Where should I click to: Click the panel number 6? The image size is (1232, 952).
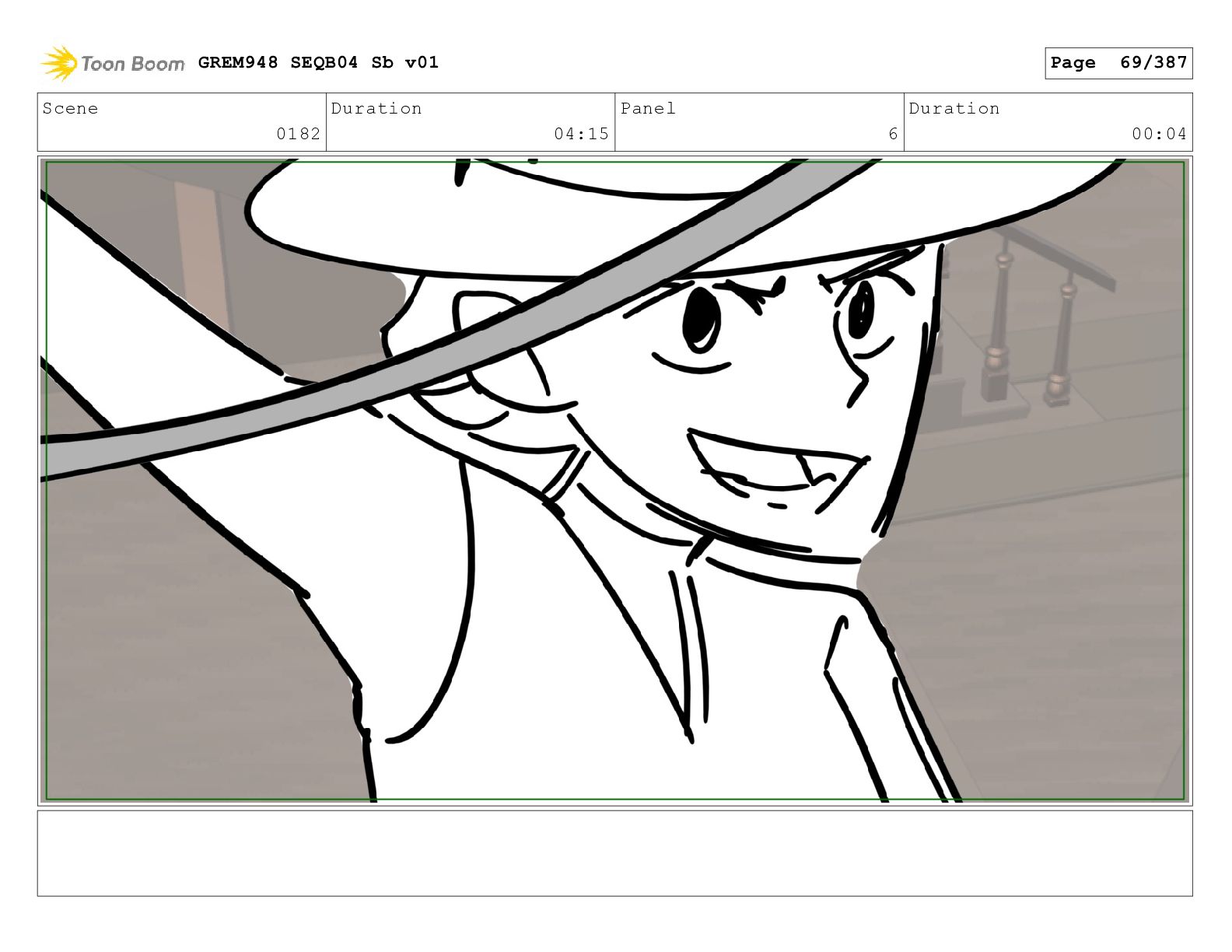click(x=893, y=134)
